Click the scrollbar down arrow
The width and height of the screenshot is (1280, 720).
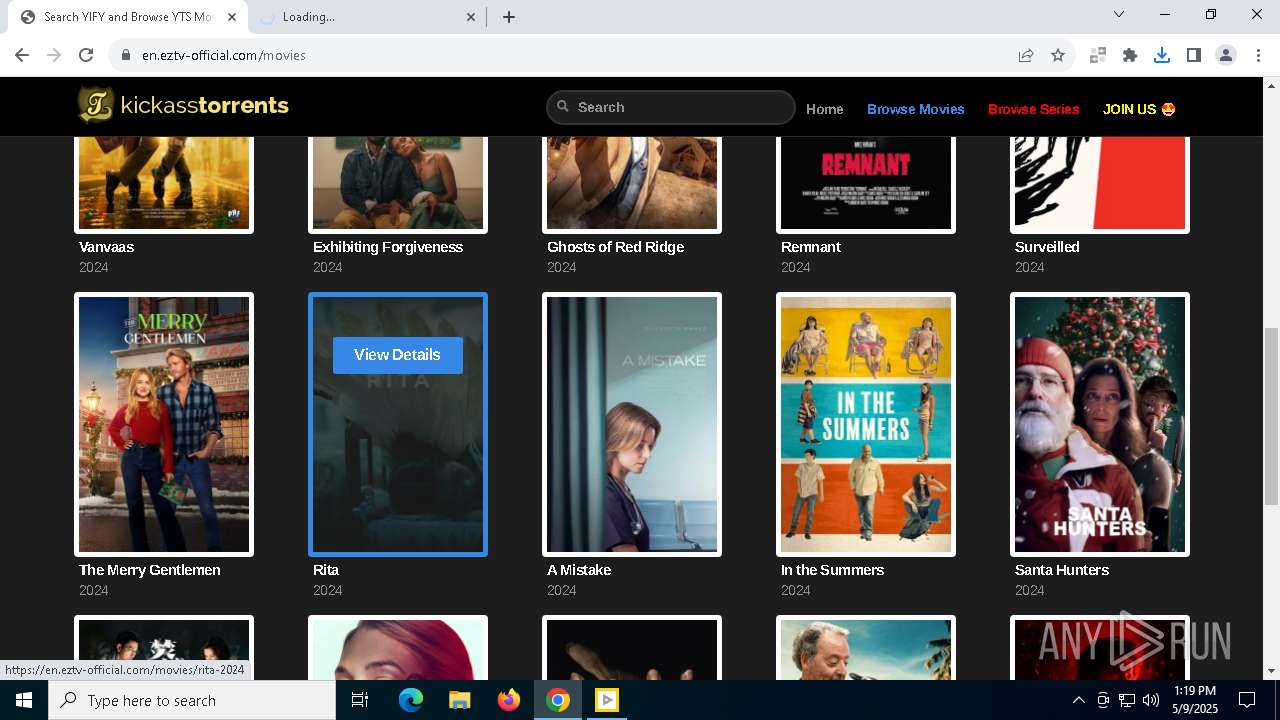click(x=1271, y=671)
